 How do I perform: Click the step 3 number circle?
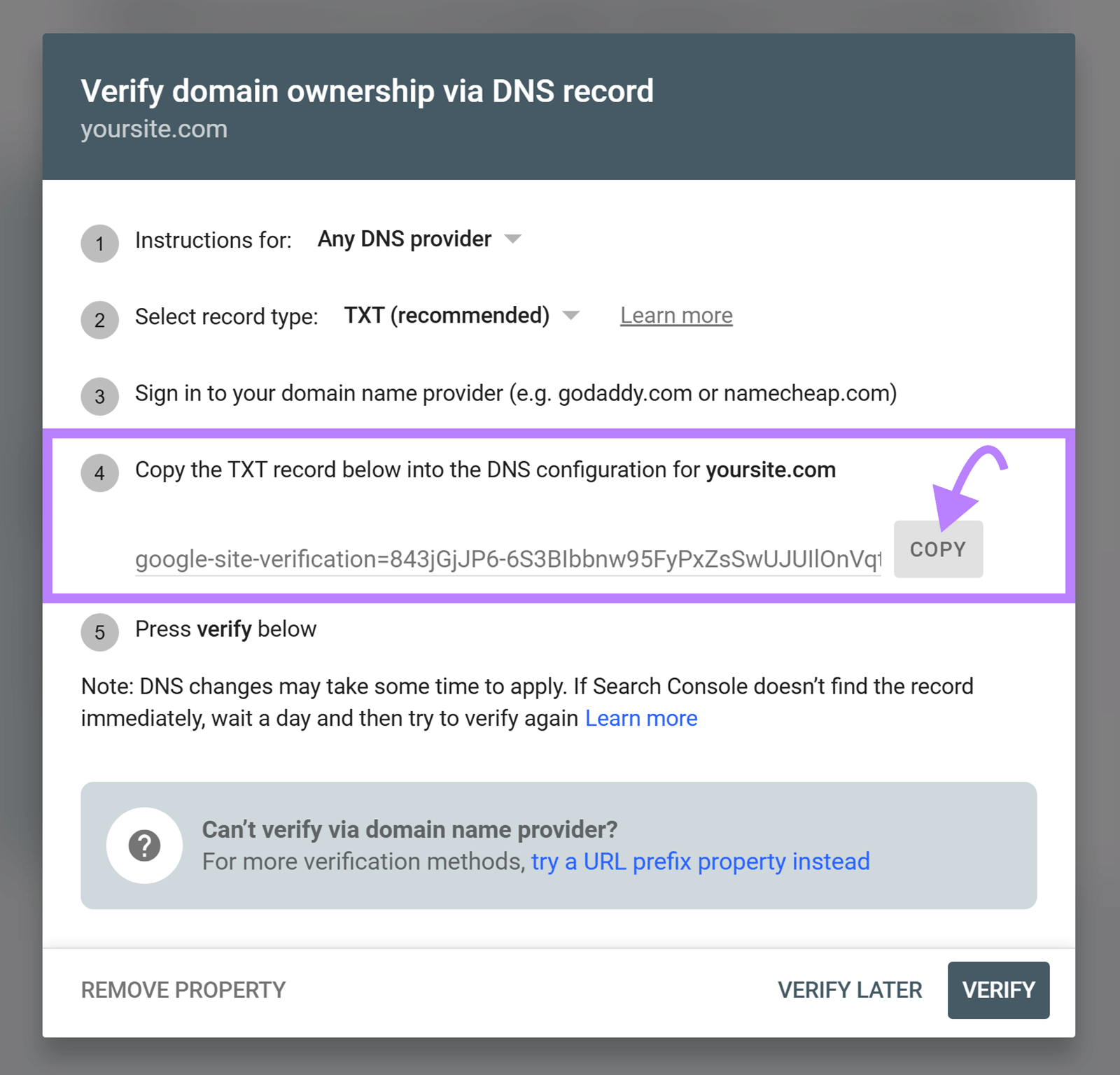tap(99, 396)
